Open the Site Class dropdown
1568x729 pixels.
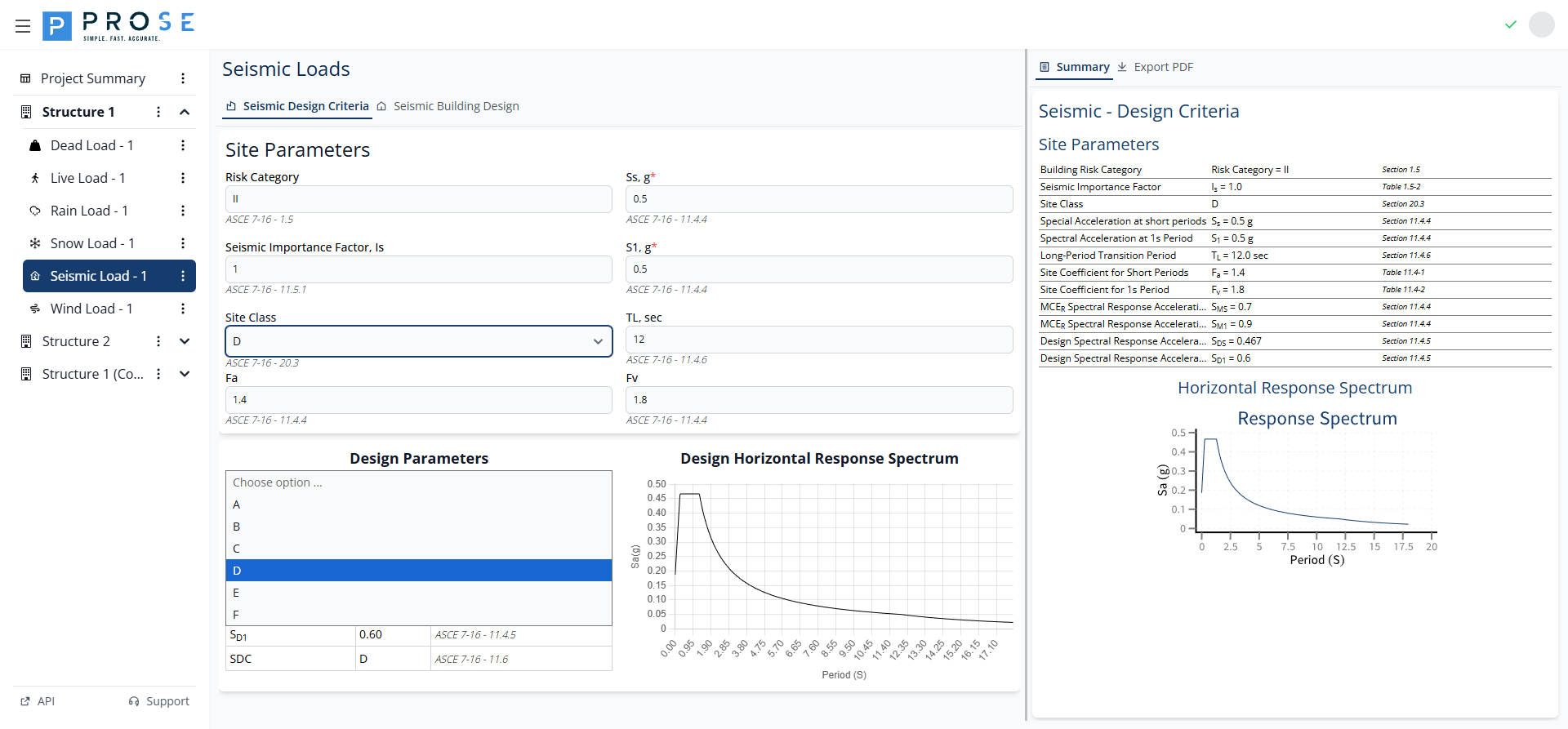418,341
